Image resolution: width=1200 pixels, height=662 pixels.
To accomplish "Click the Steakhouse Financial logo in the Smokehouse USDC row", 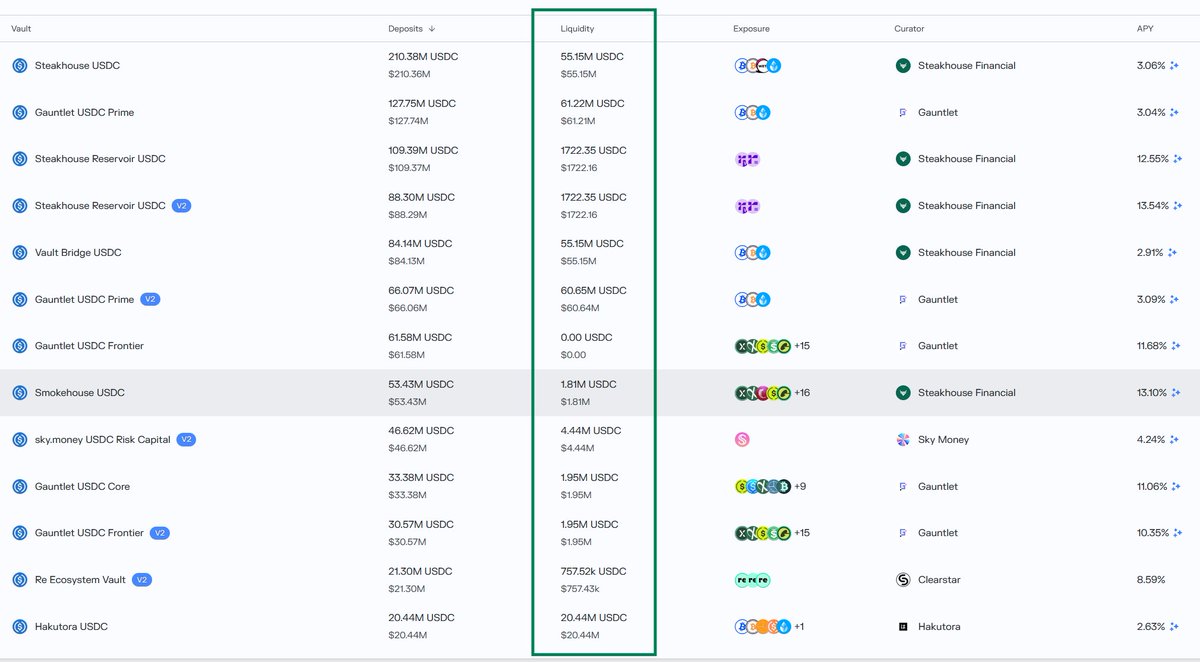I will [903, 393].
